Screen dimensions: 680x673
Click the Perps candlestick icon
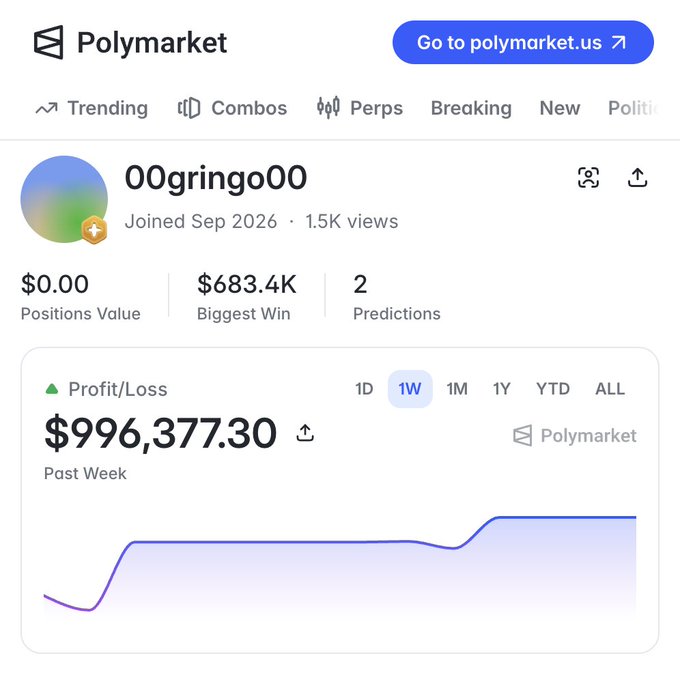click(x=328, y=108)
